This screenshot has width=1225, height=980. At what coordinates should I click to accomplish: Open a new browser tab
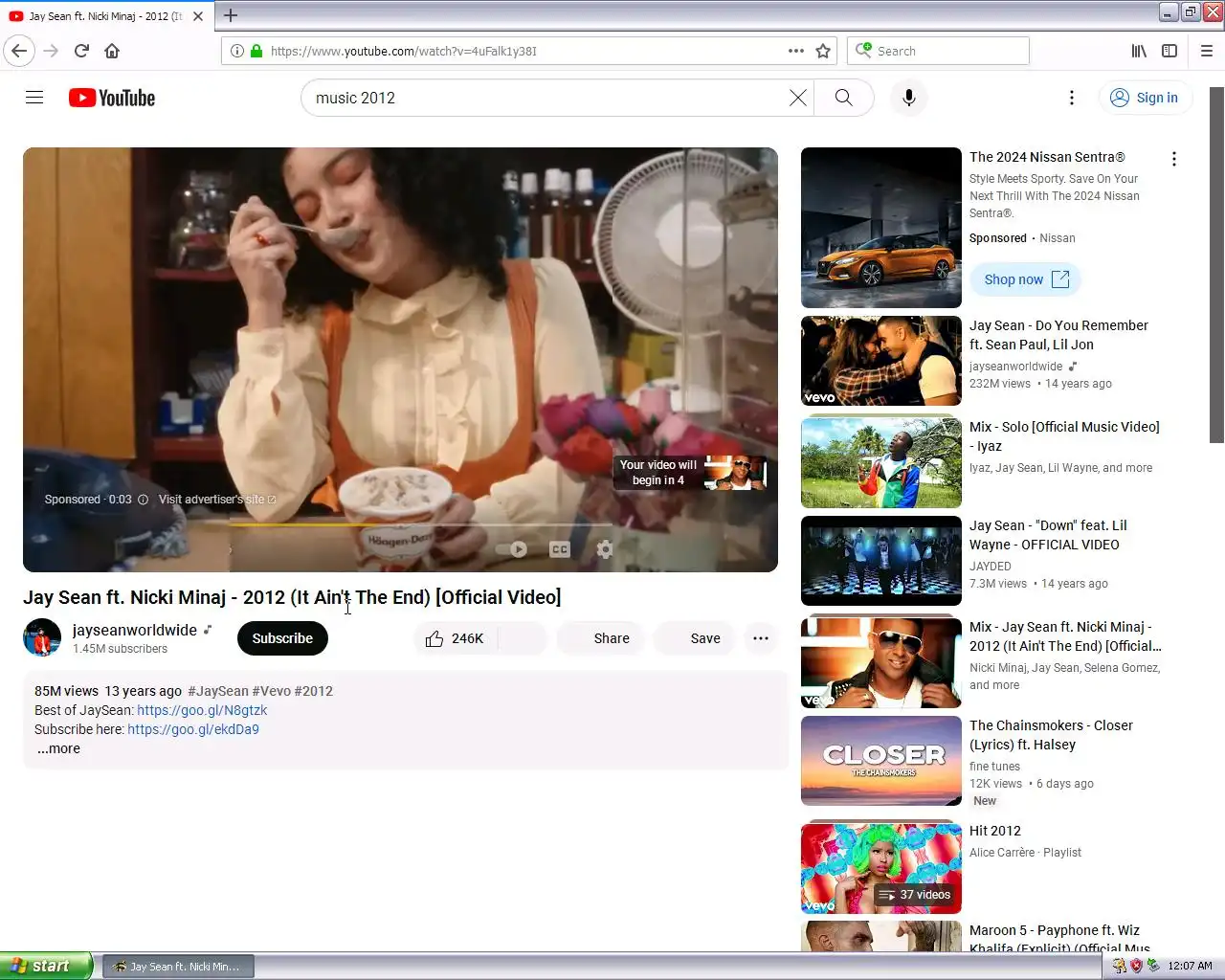coord(231,15)
